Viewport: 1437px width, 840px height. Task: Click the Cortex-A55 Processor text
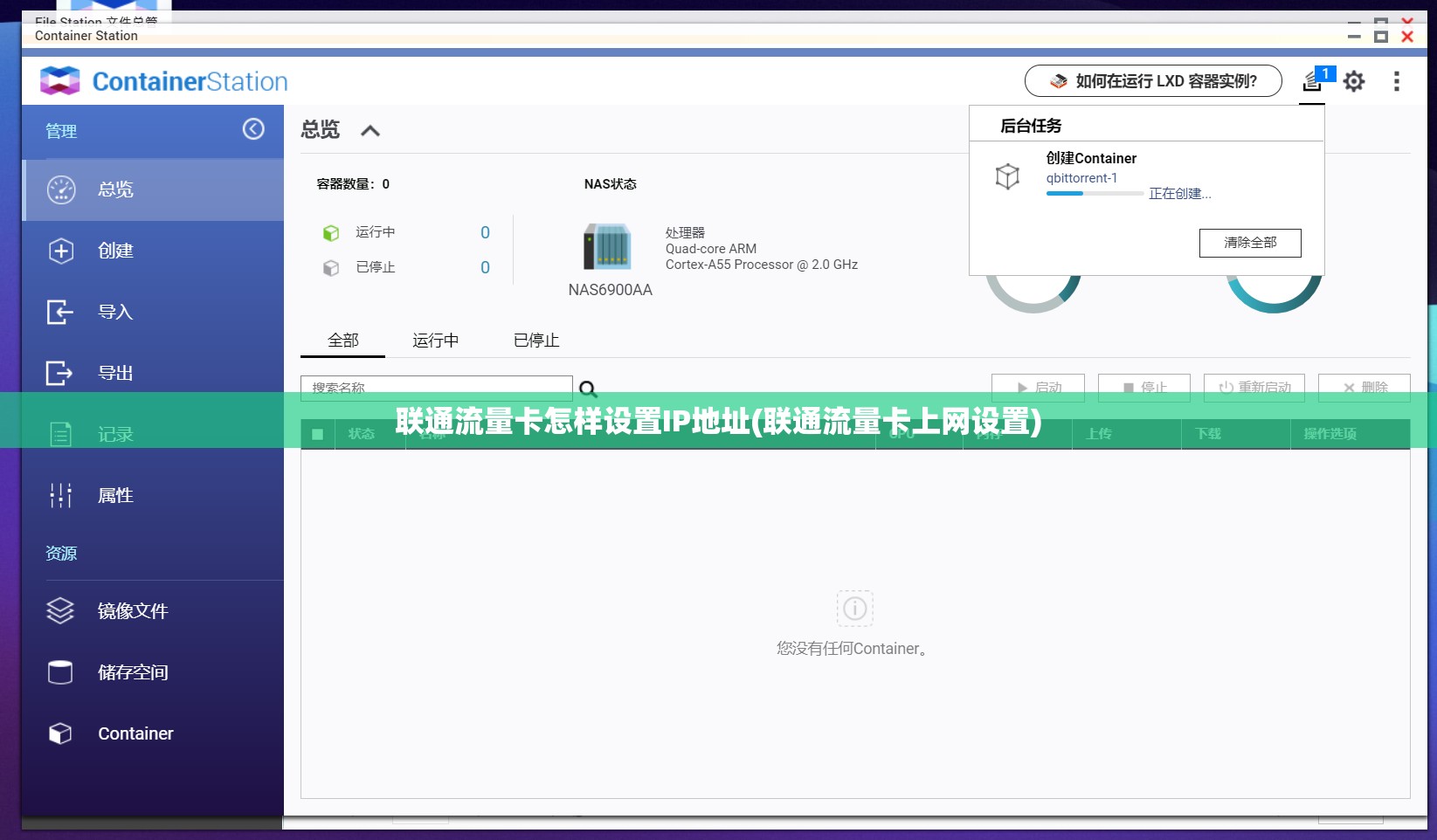click(x=762, y=265)
